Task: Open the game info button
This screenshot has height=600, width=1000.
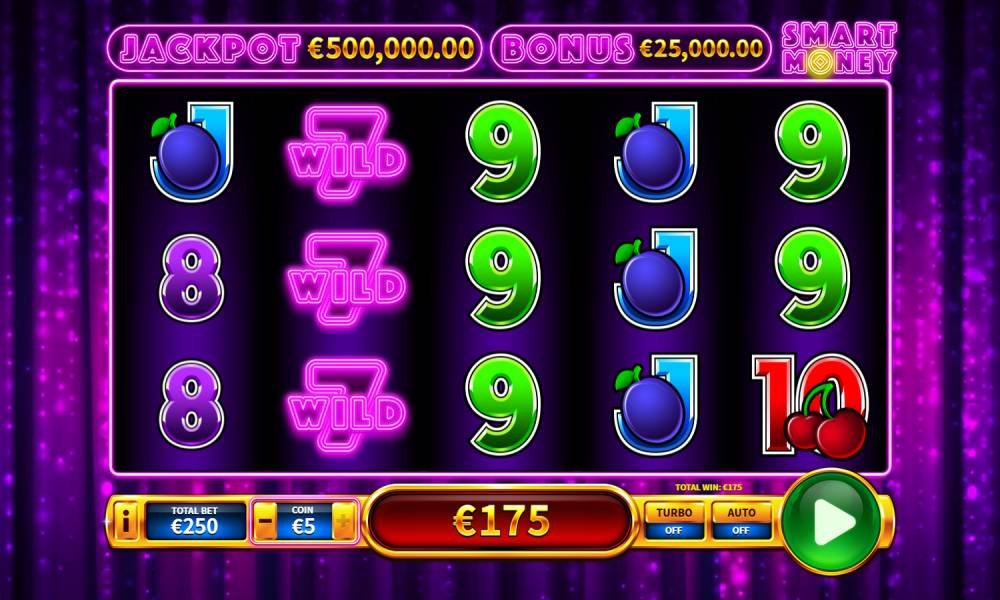Action: pyautogui.click(x=126, y=522)
